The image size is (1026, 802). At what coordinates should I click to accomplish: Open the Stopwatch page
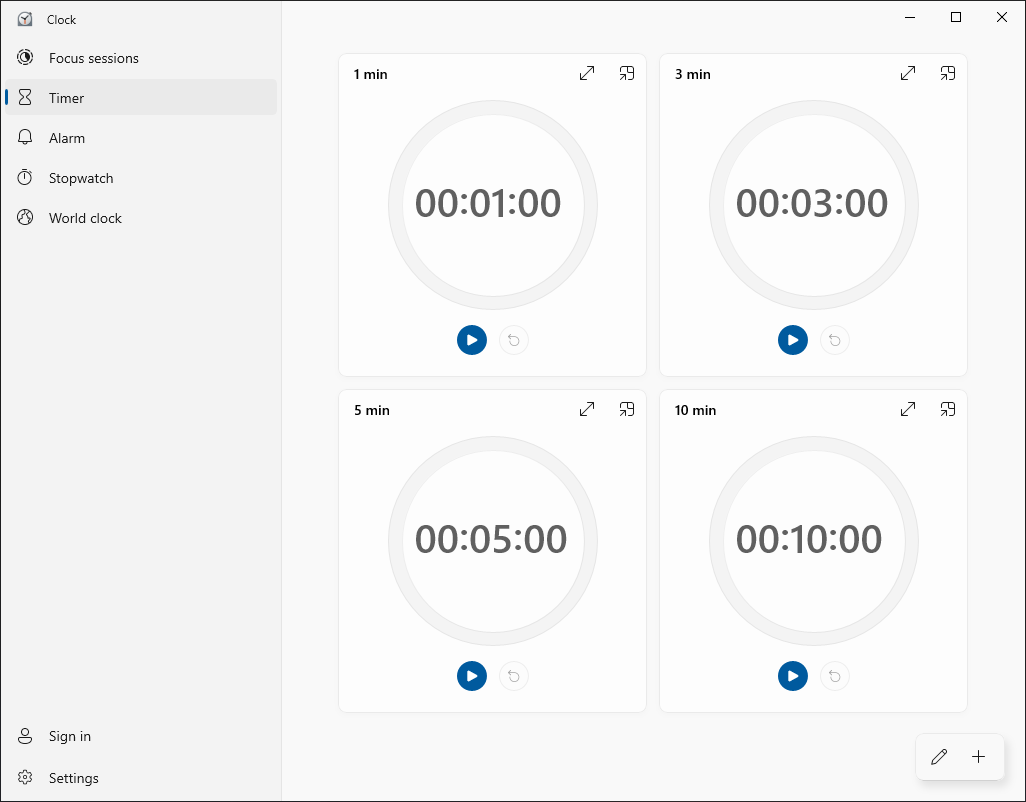141,178
